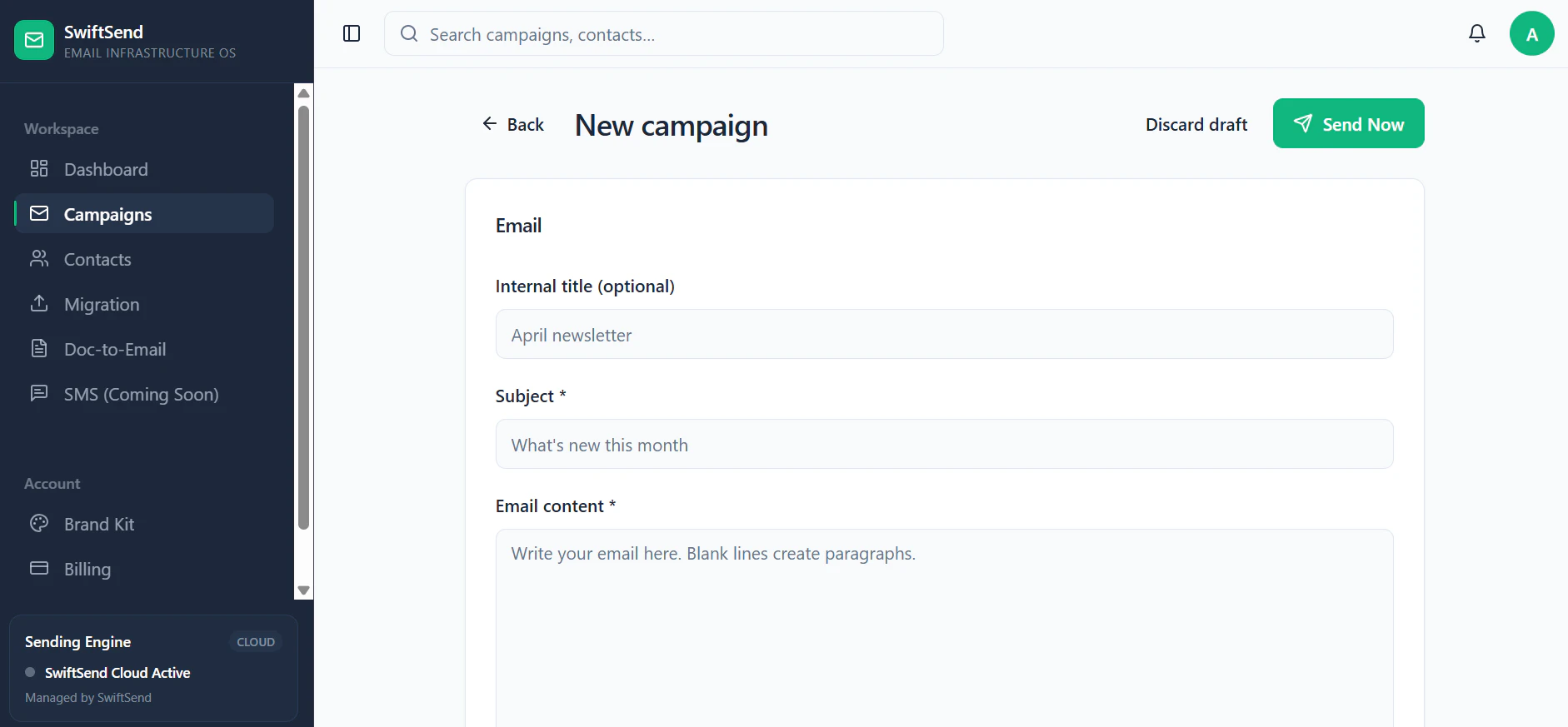Click the sidebar scrollbar down arrow
This screenshot has height=727, width=1568.
tap(304, 590)
